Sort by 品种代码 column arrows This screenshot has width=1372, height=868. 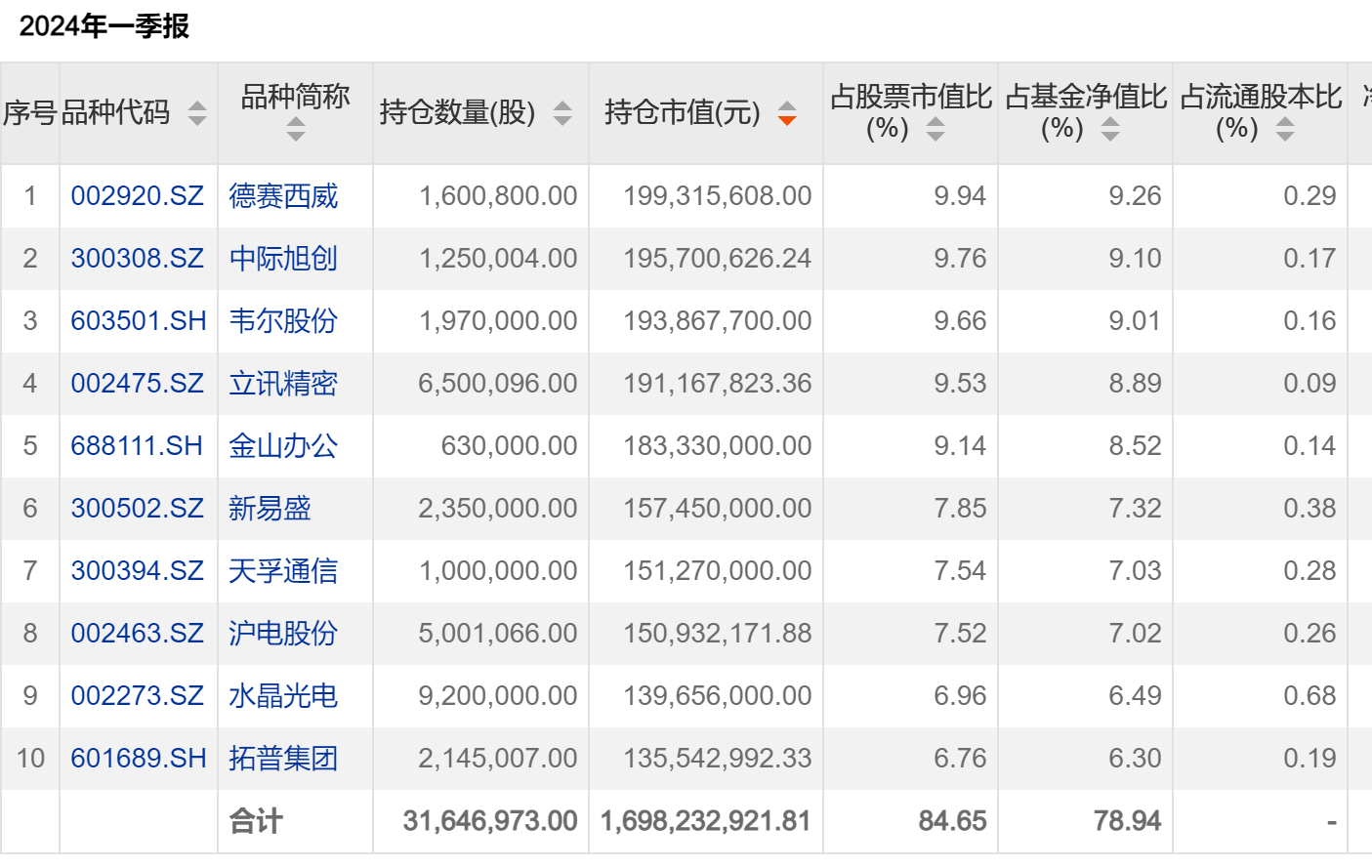click(x=197, y=113)
